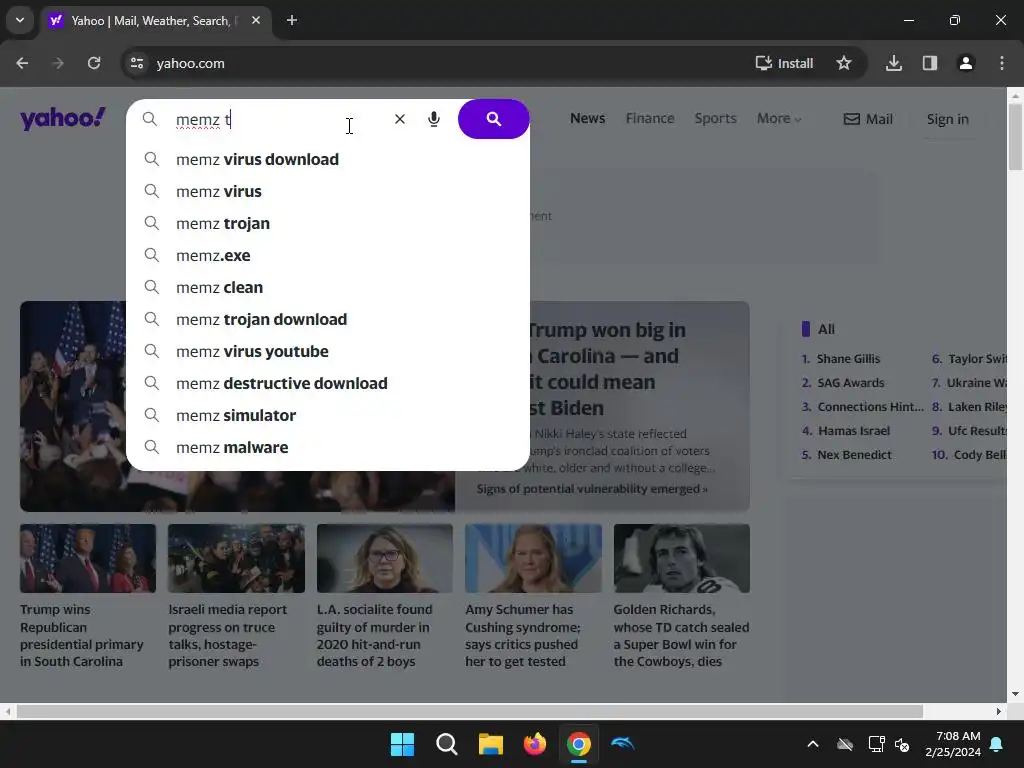
Task: Open the Sports section
Action: click(x=715, y=118)
